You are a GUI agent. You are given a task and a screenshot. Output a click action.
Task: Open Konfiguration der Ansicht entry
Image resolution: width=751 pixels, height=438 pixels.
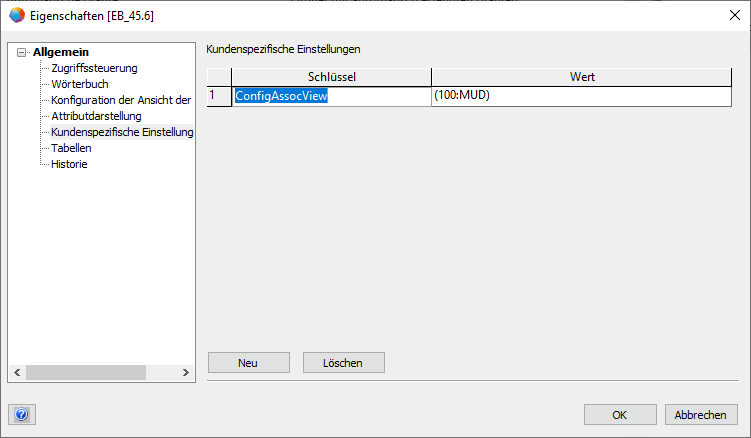click(120, 100)
